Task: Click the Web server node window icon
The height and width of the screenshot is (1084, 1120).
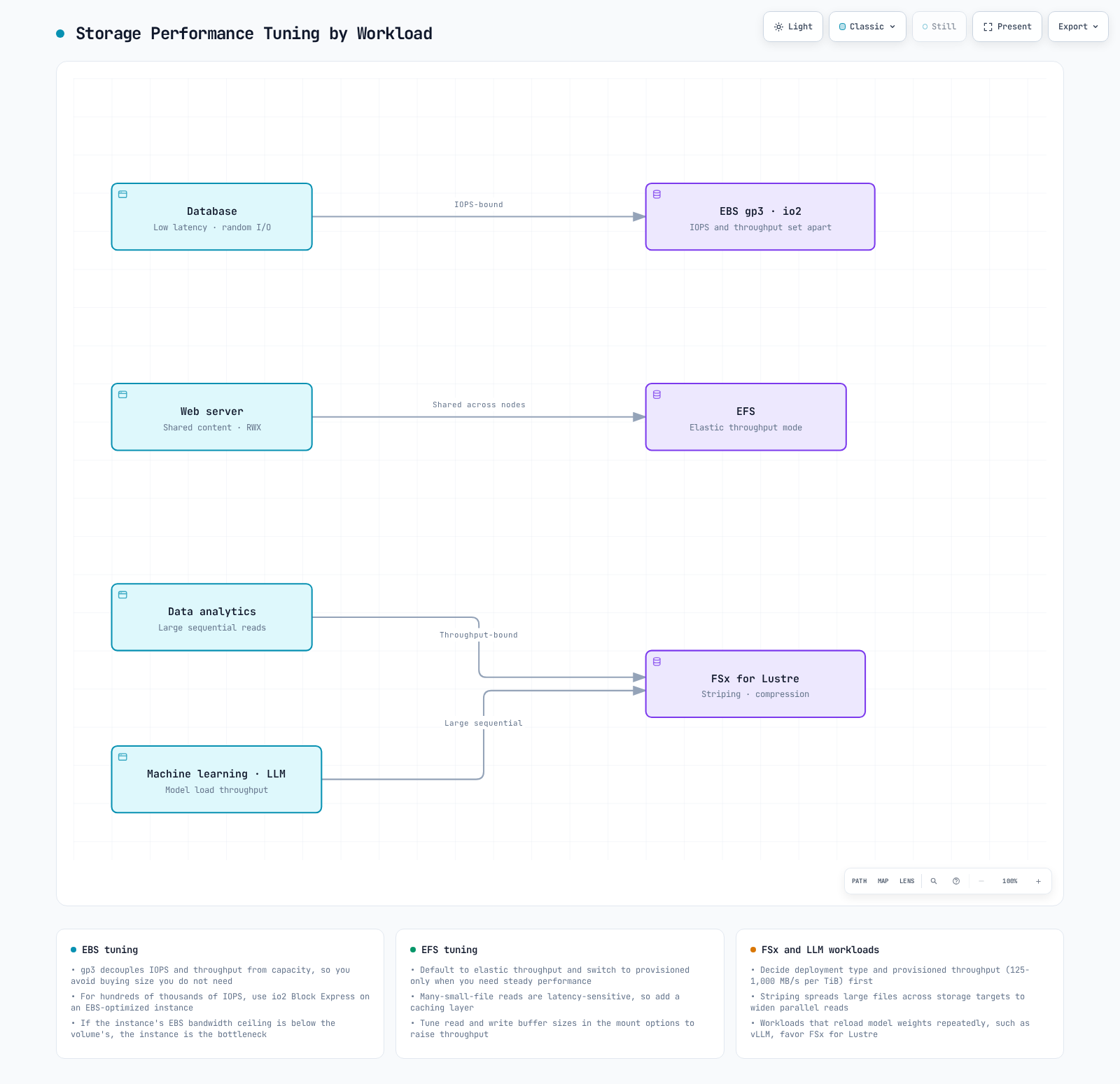Action: coord(122,395)
